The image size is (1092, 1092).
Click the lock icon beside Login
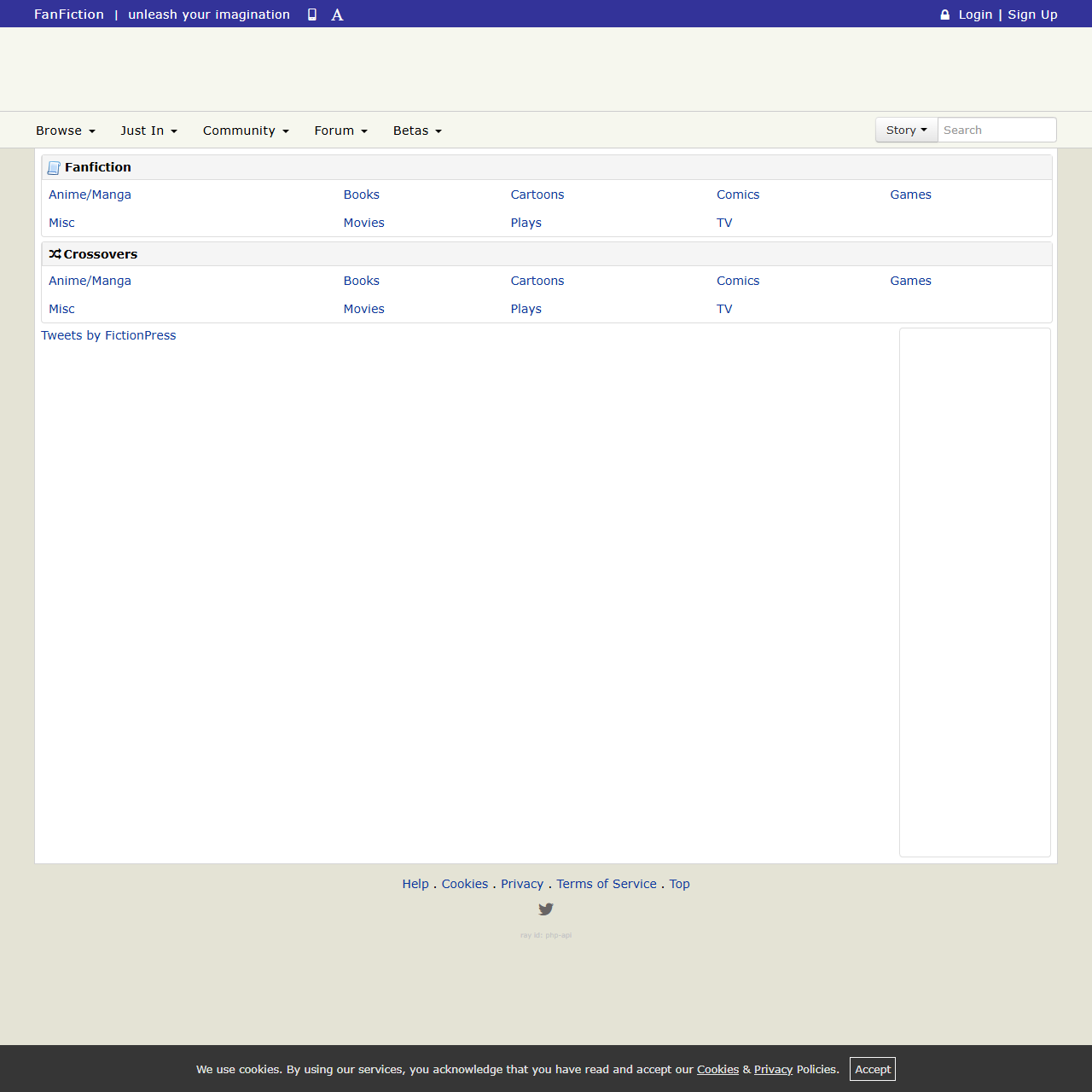944,15
